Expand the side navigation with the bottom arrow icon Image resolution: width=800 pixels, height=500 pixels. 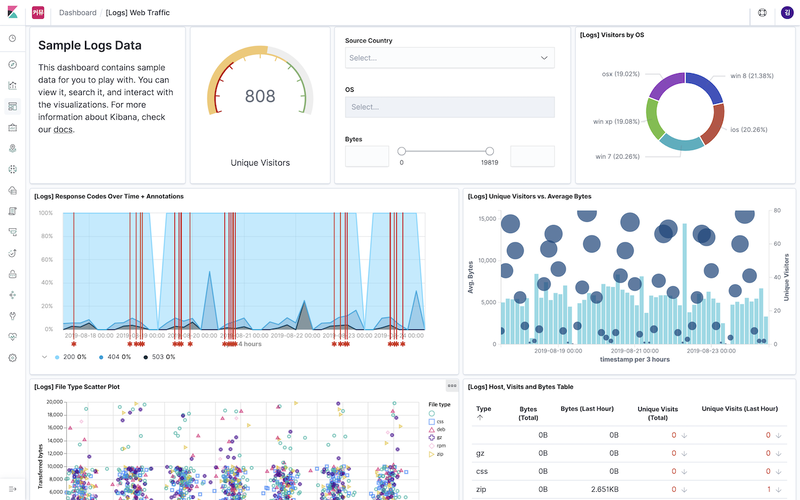(13, 489)
